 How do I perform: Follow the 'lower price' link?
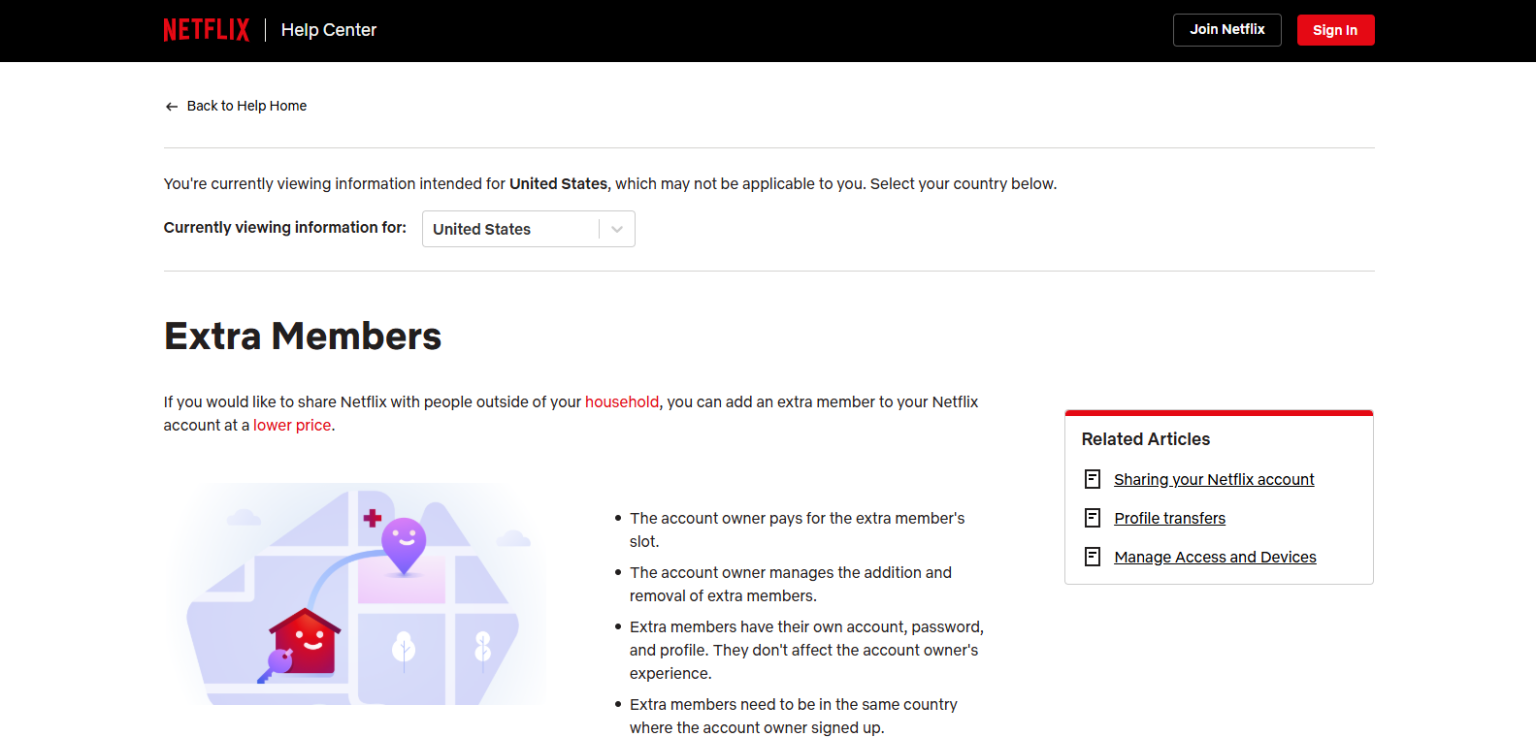(x=292, y=425)
